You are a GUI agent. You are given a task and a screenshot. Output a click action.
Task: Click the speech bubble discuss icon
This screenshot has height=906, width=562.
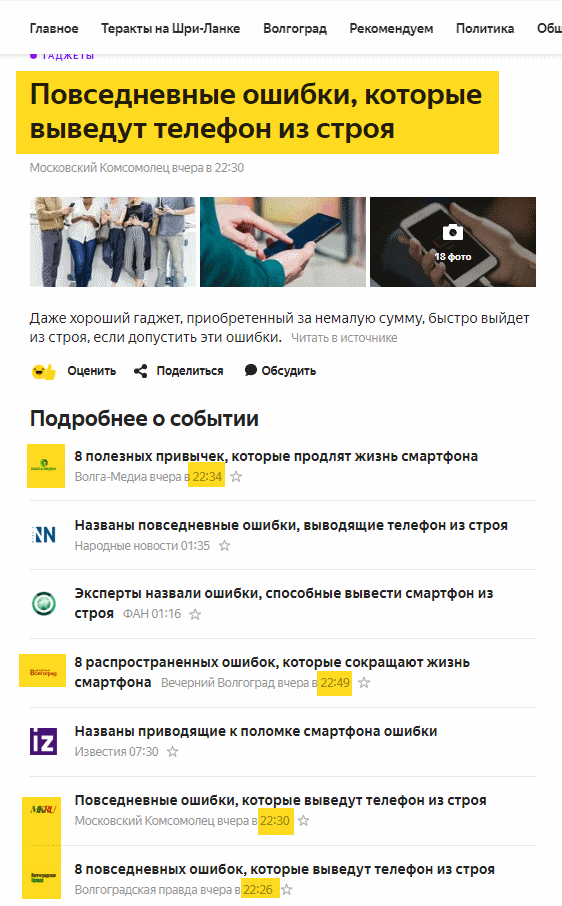pos(250,370)
